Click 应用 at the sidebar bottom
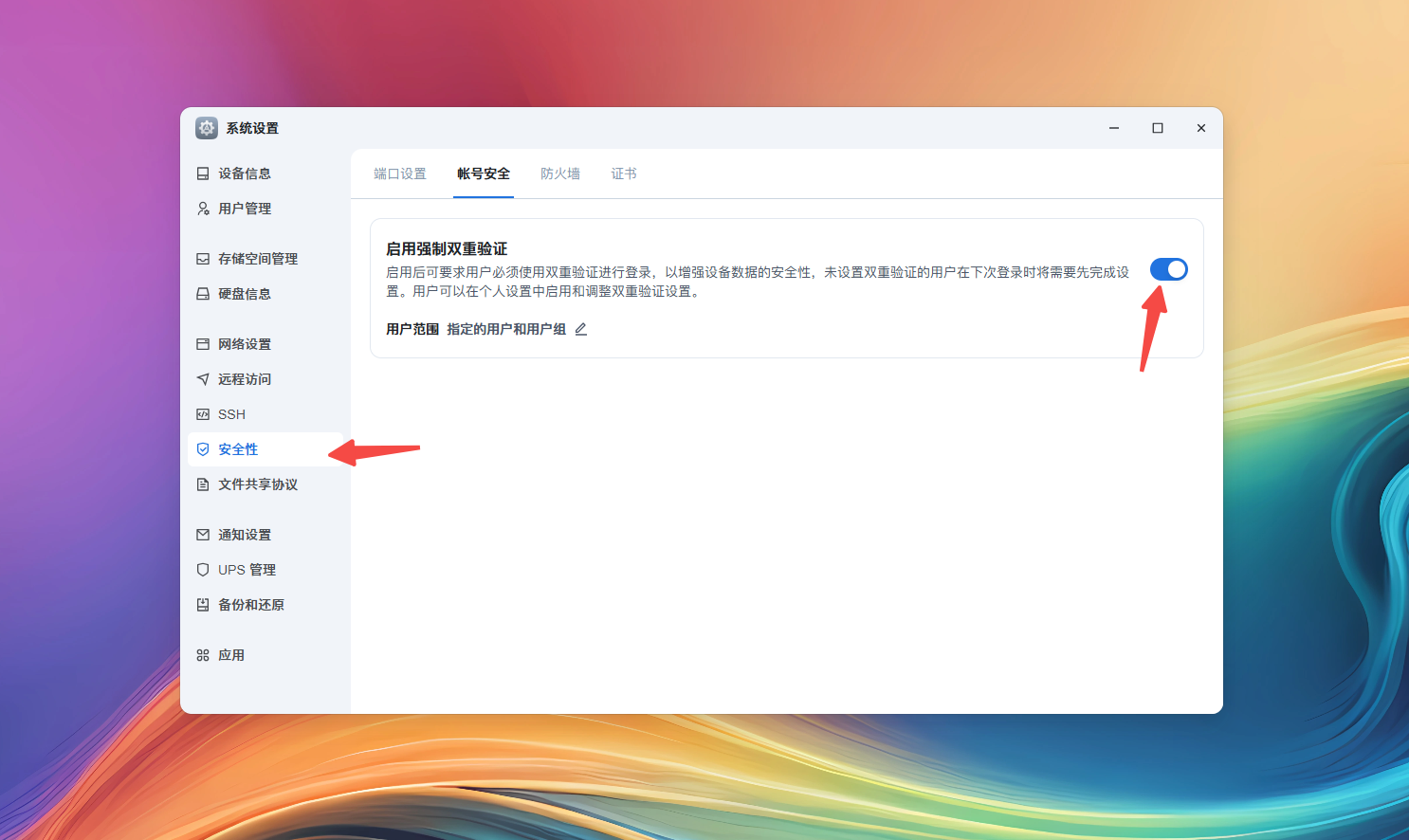 (202, 654)
